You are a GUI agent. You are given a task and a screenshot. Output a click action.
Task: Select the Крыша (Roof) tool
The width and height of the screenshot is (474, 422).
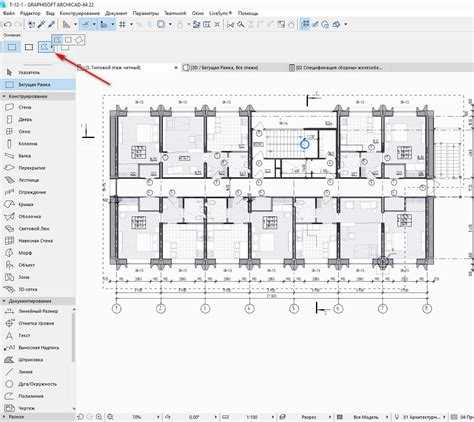coord(19,204)
